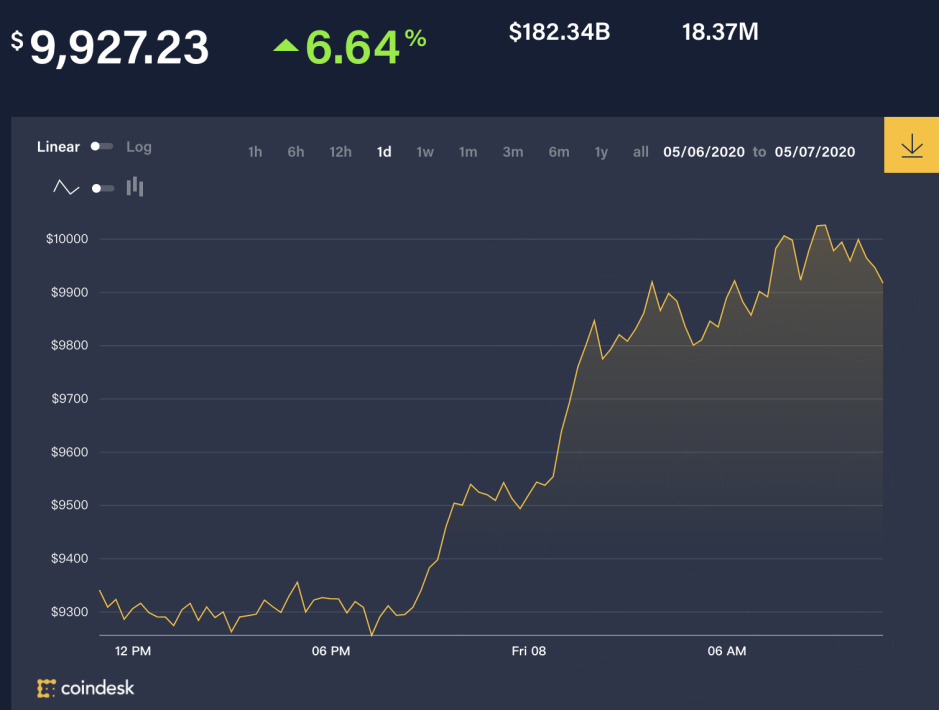This screenshot has width=939, height=710.
Task: Select the 6h time range
Action: pos(296,152)
